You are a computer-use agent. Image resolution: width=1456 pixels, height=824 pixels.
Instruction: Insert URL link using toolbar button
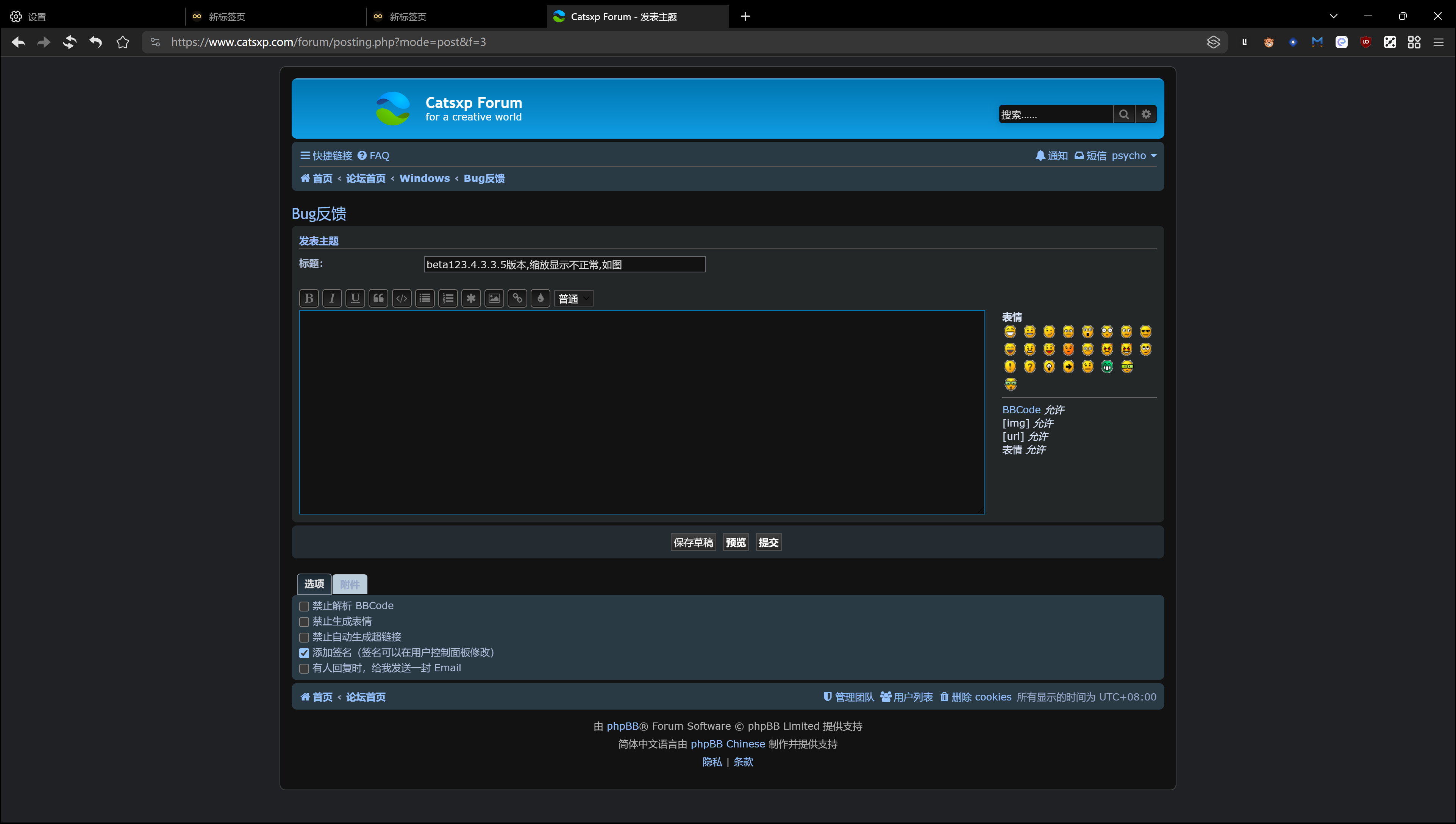point(517,298)
